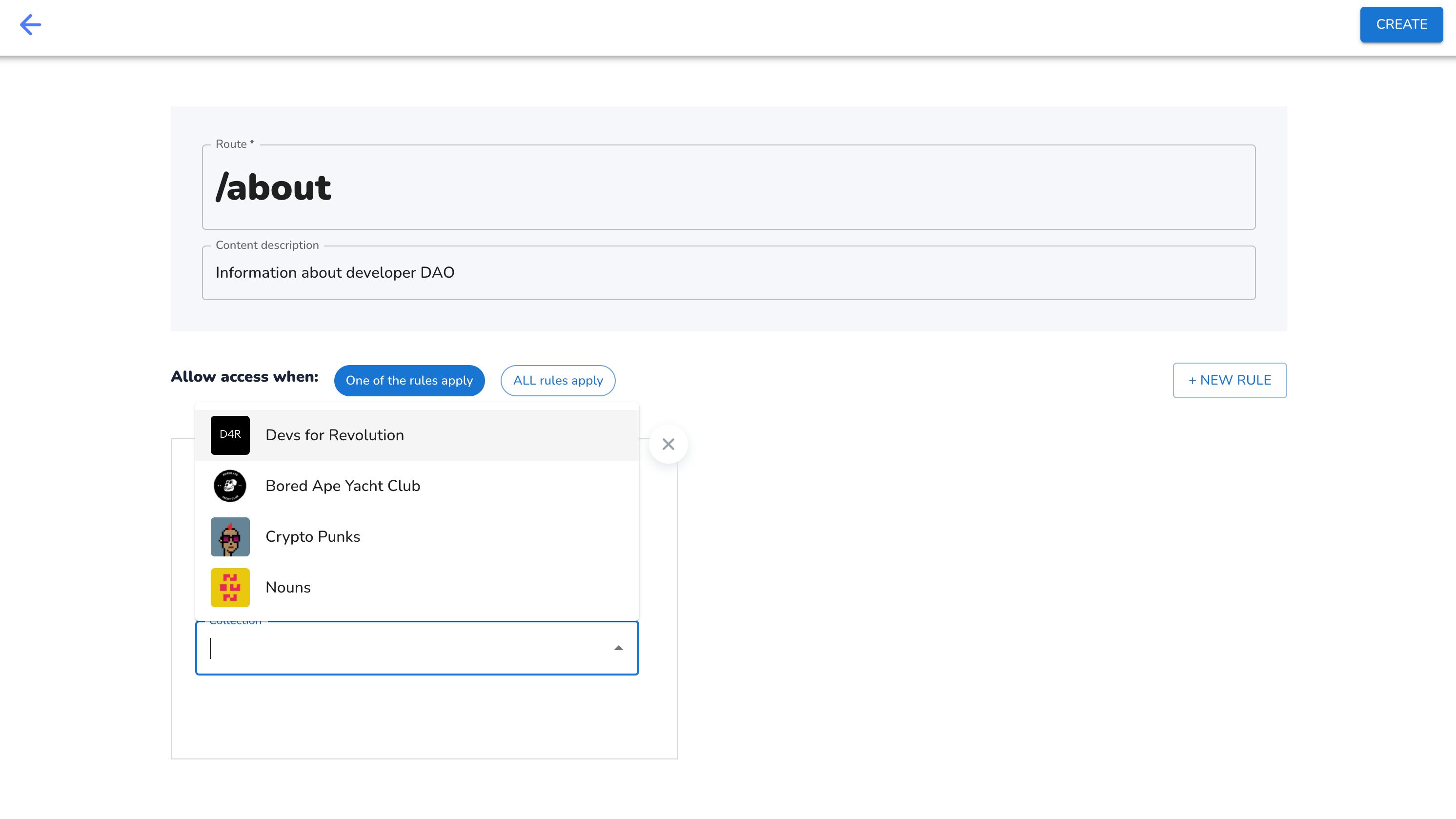Viewport: 1456px width, 819px height.
Task: Remove the rule with the X button
Action: 668,444
